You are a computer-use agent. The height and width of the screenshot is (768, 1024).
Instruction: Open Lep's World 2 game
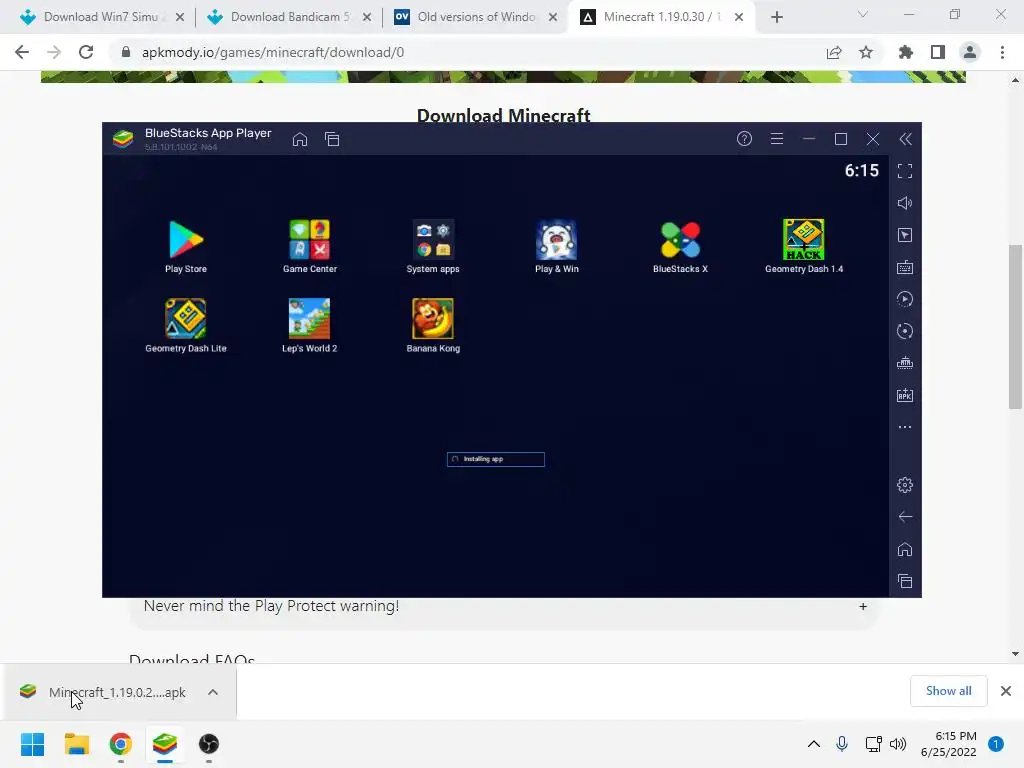(x=310, y=326)
